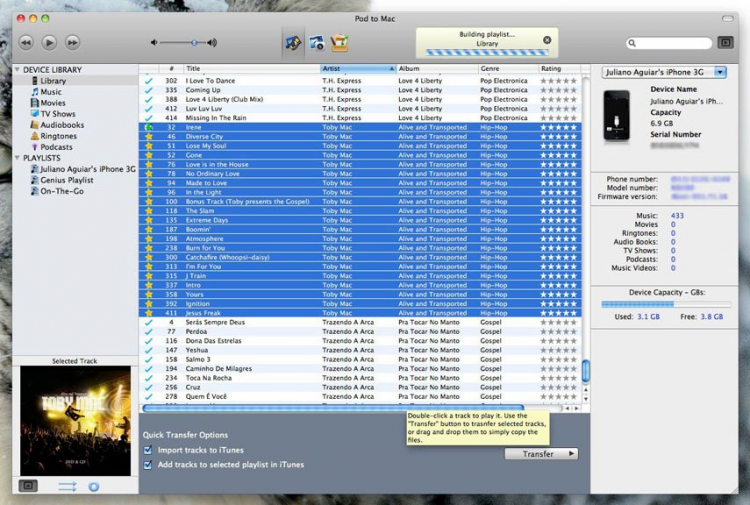Select the track Toca Na Rocha

tap(360, 378)
